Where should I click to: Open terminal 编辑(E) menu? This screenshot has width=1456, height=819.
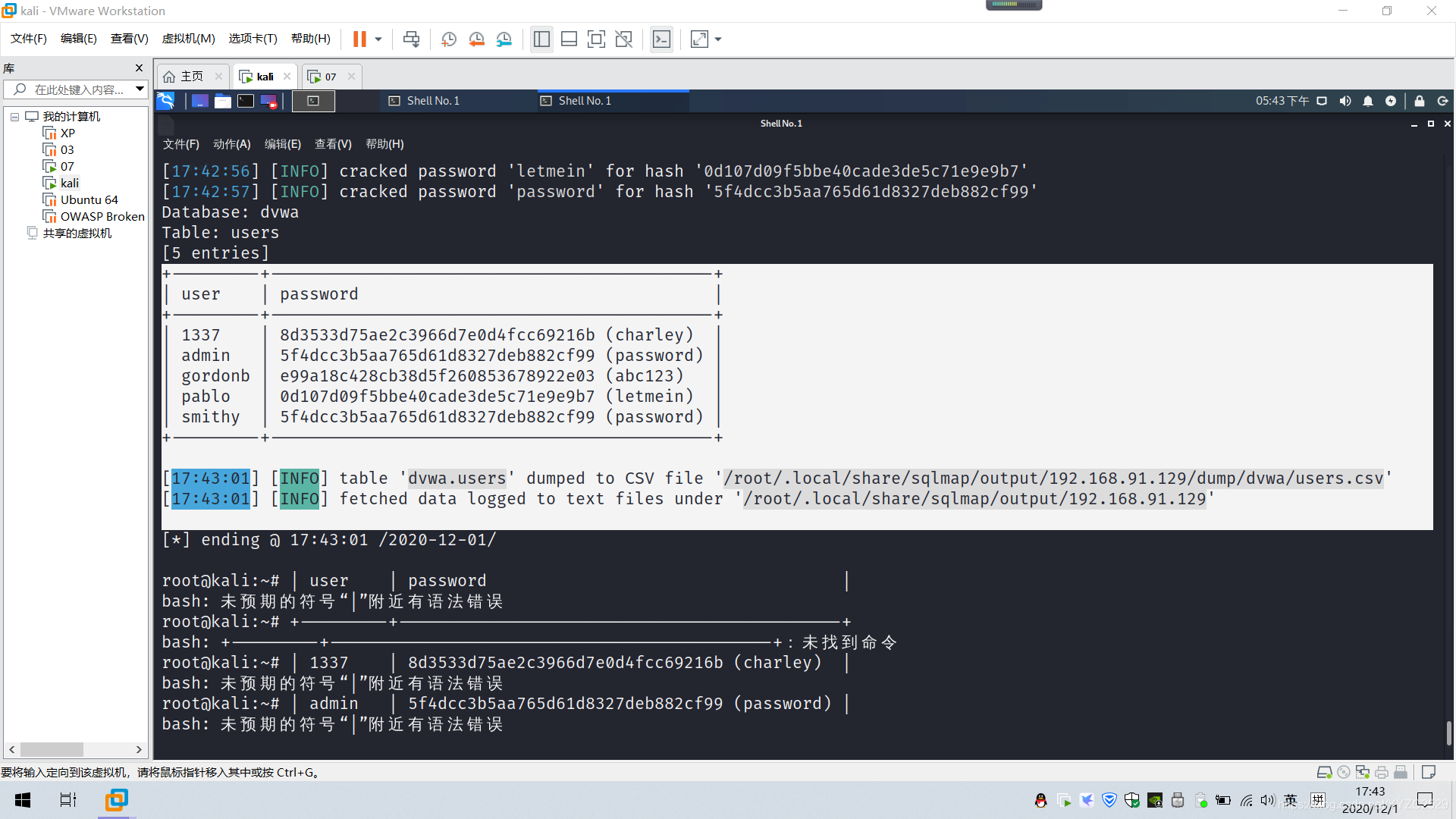tap(282, 144)
